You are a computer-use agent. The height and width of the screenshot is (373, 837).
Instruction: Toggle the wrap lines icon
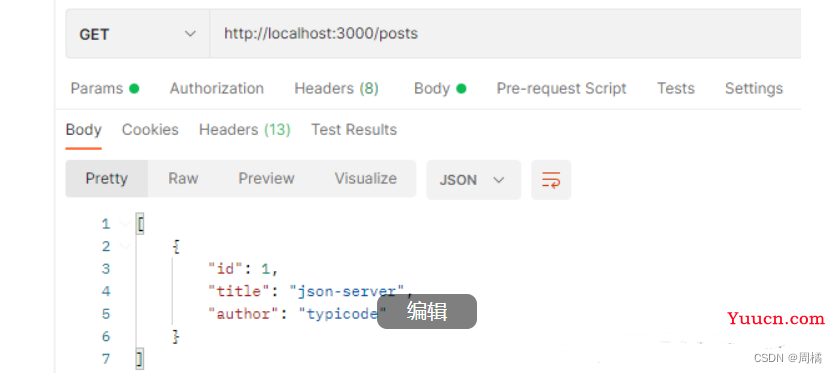pos(551,180)
